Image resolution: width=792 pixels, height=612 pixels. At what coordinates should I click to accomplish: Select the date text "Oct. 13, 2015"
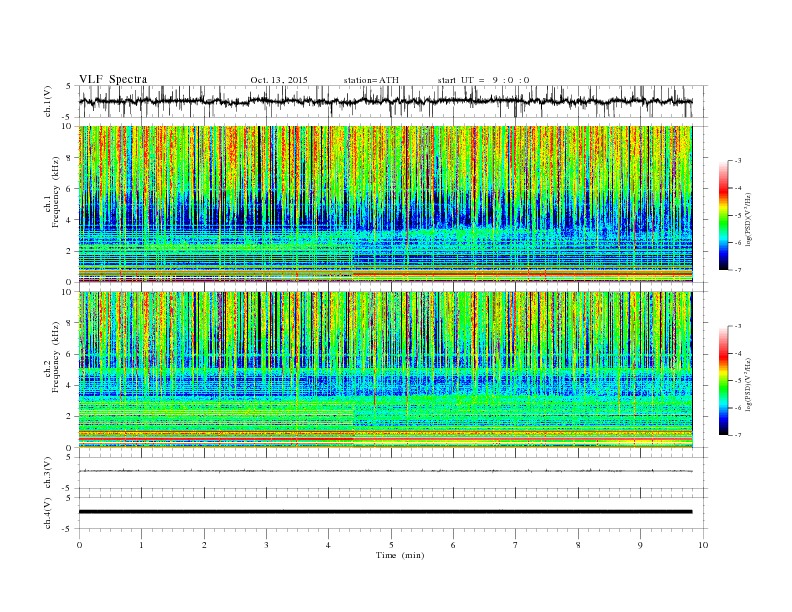279,80
